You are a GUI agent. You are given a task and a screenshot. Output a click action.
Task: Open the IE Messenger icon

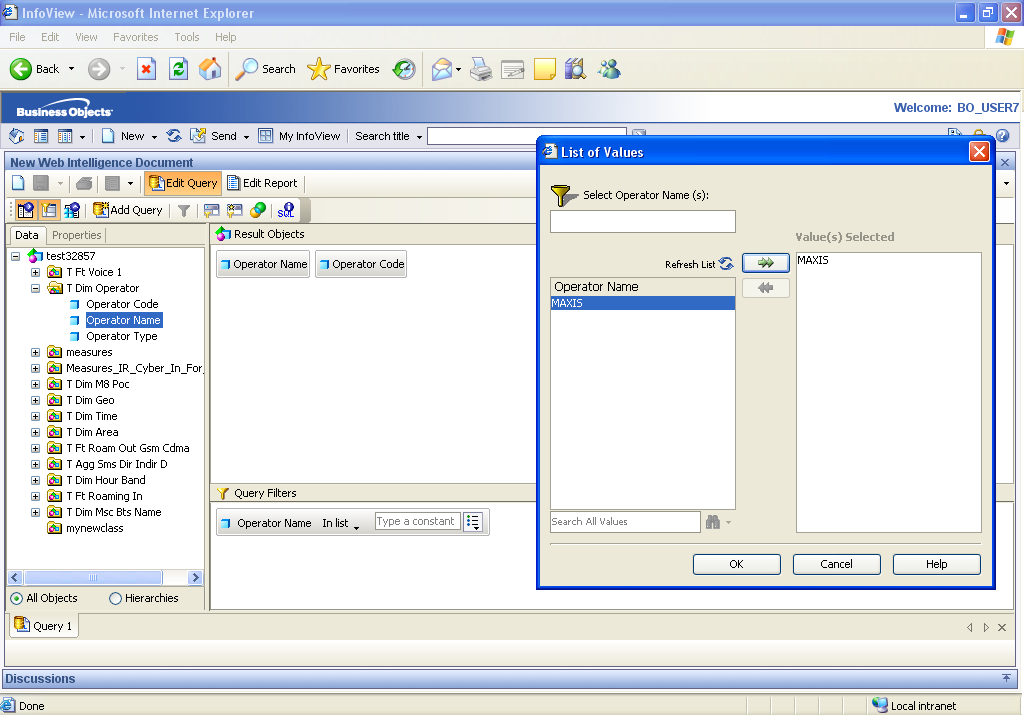[609, 69]
